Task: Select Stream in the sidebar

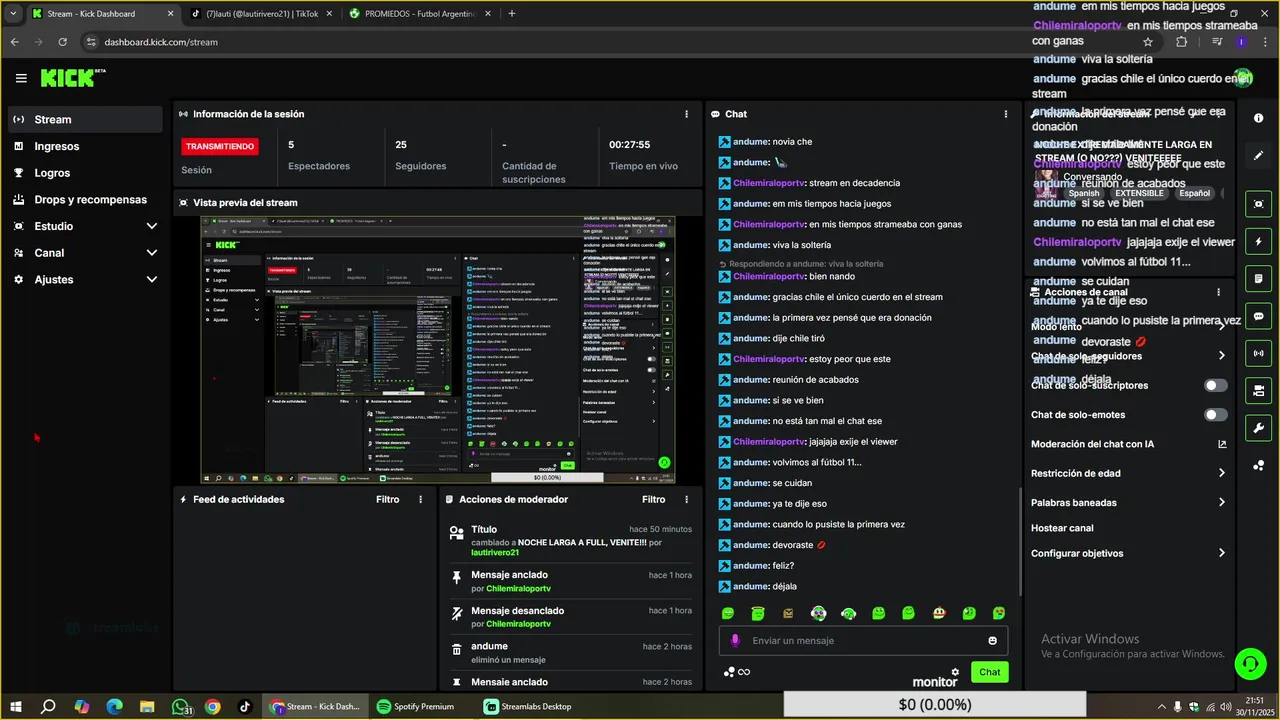Action: [86, 119]
